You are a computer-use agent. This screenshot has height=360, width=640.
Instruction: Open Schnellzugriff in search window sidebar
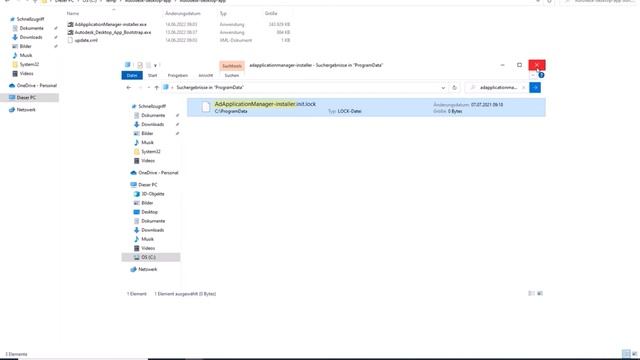[x=152, y=106]
